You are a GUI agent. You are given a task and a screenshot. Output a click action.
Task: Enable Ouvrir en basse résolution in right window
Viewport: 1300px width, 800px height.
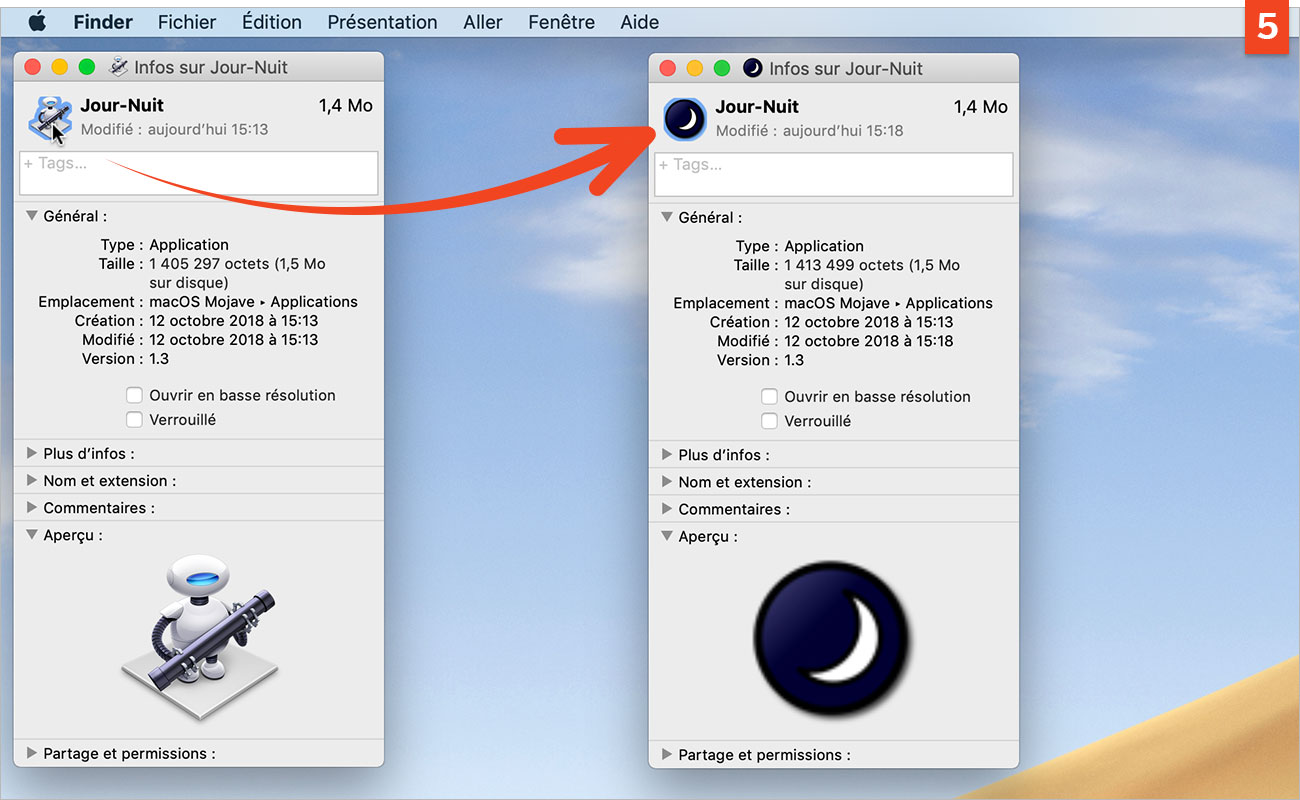(x=769, y=396)
